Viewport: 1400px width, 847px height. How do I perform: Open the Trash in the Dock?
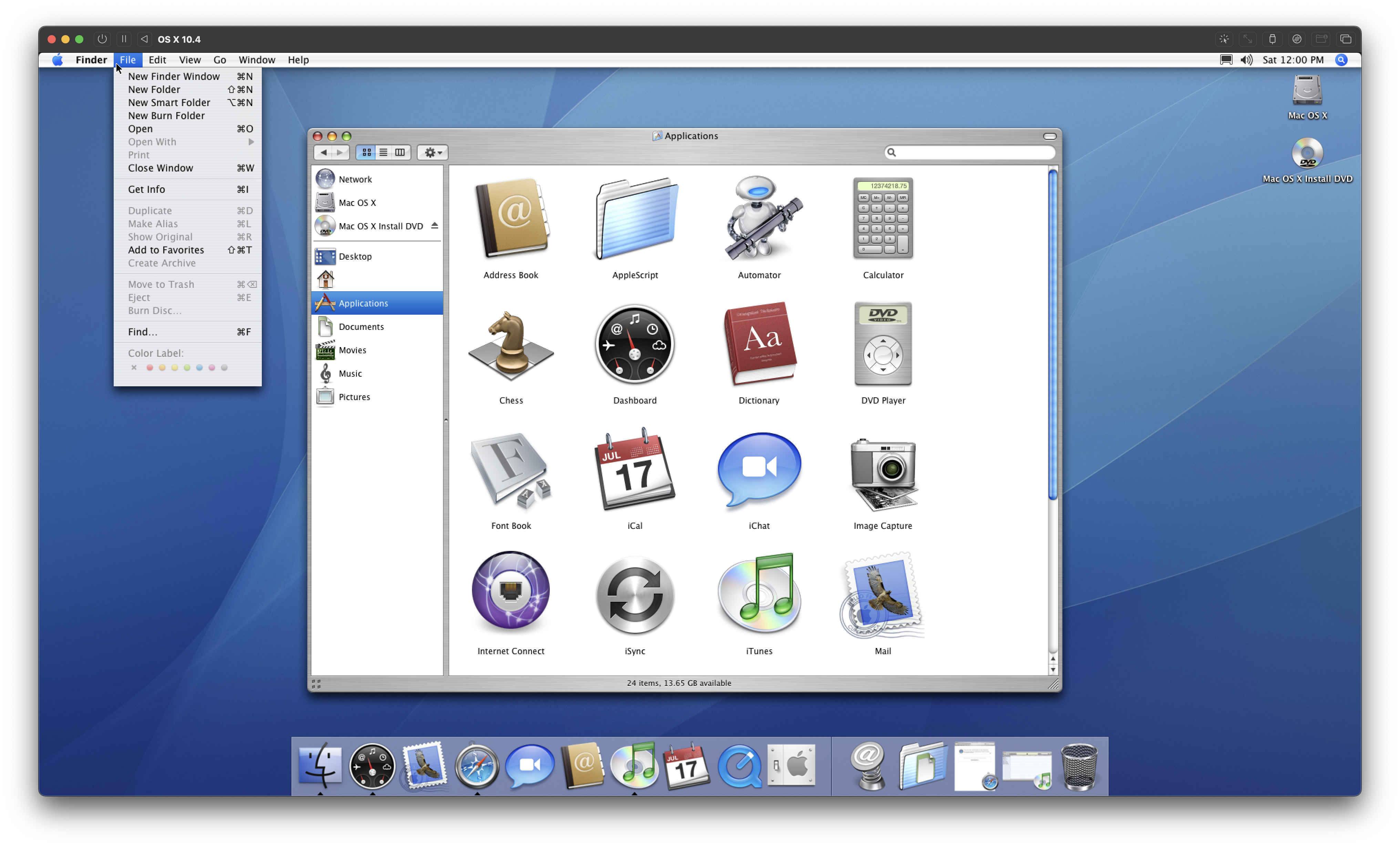point(1079,766)
